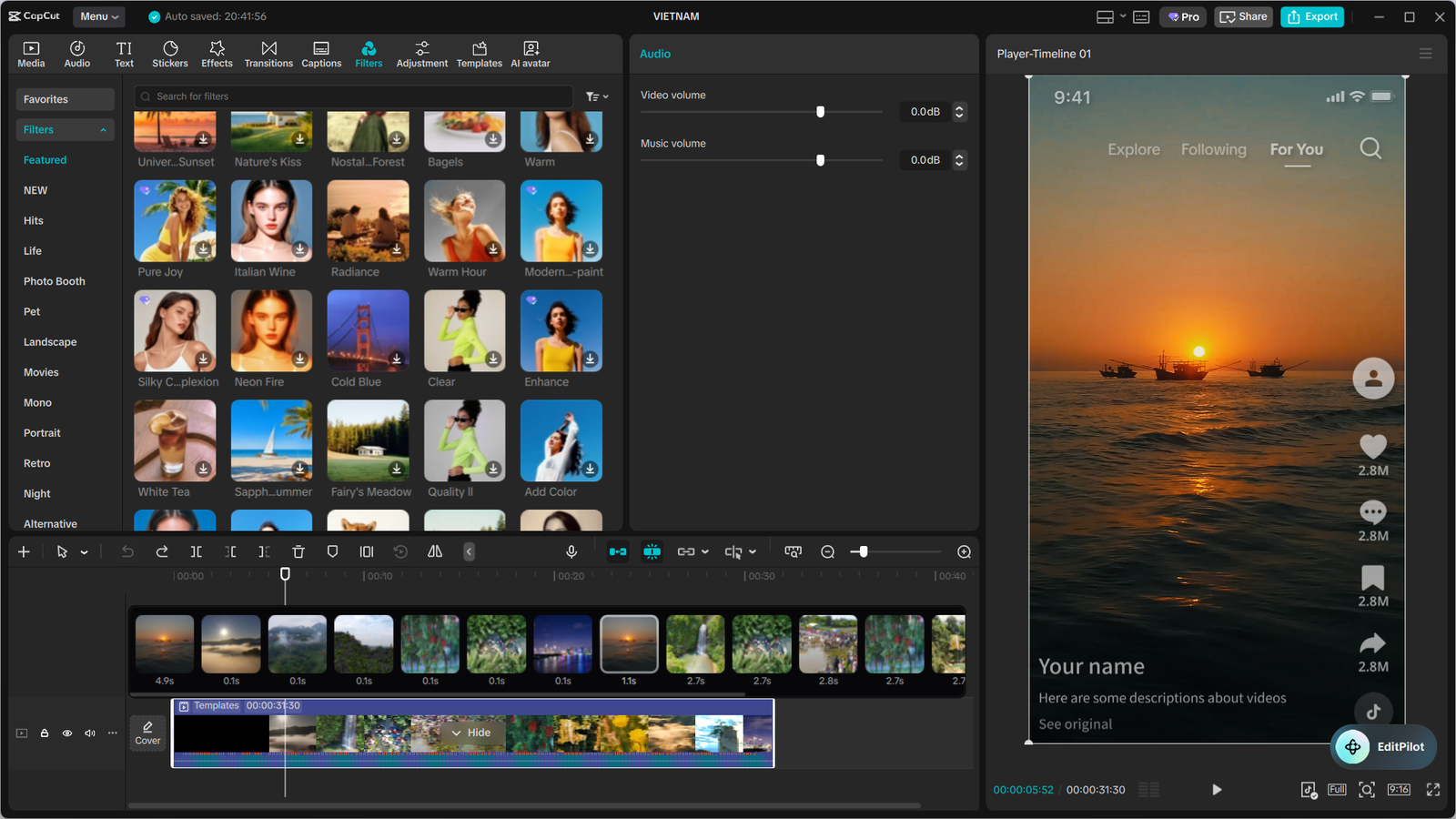Open the Stickers panel
1456x819 pixels.
click(x=170, y=53)
